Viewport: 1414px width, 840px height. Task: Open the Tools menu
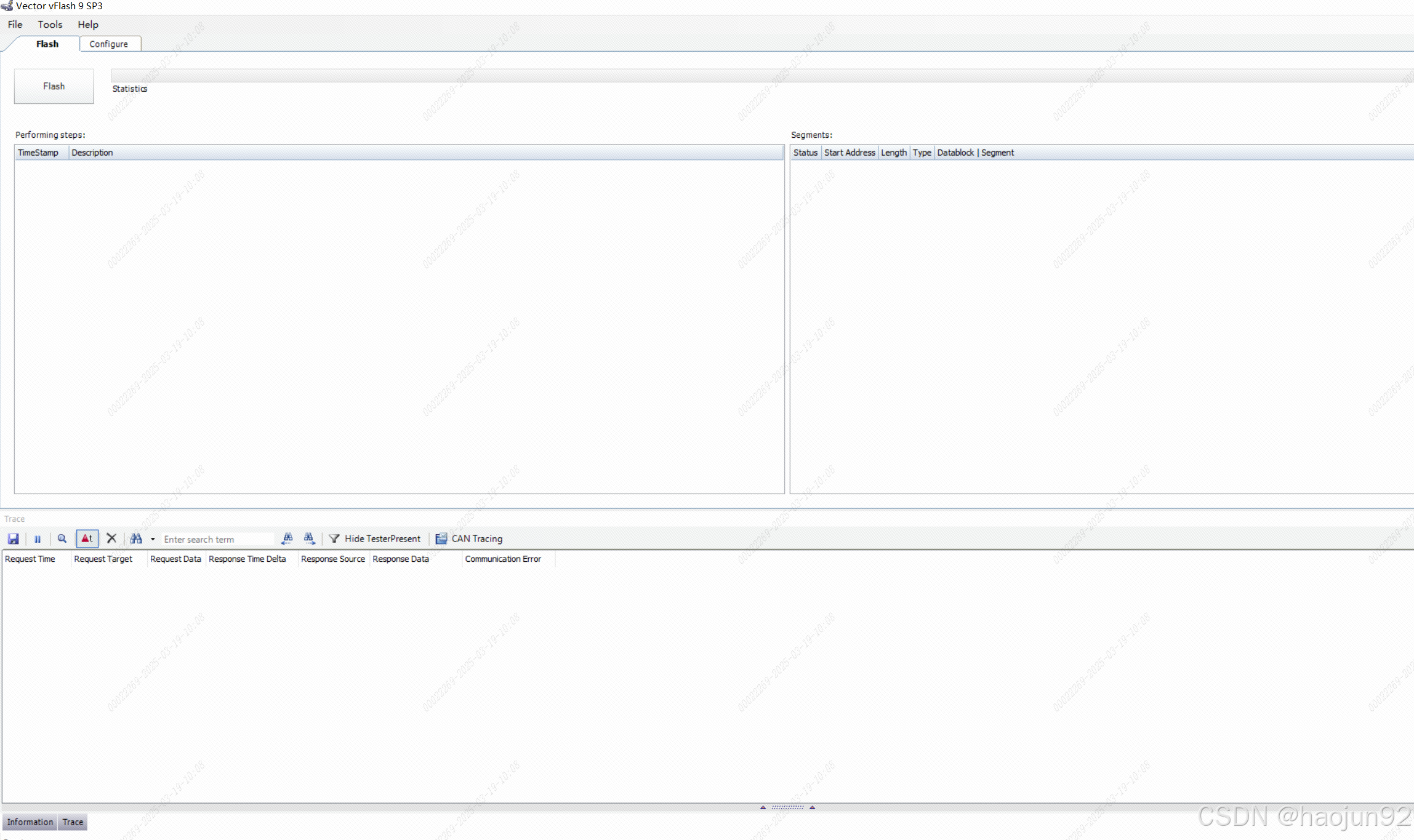click(x=50, y=25)
